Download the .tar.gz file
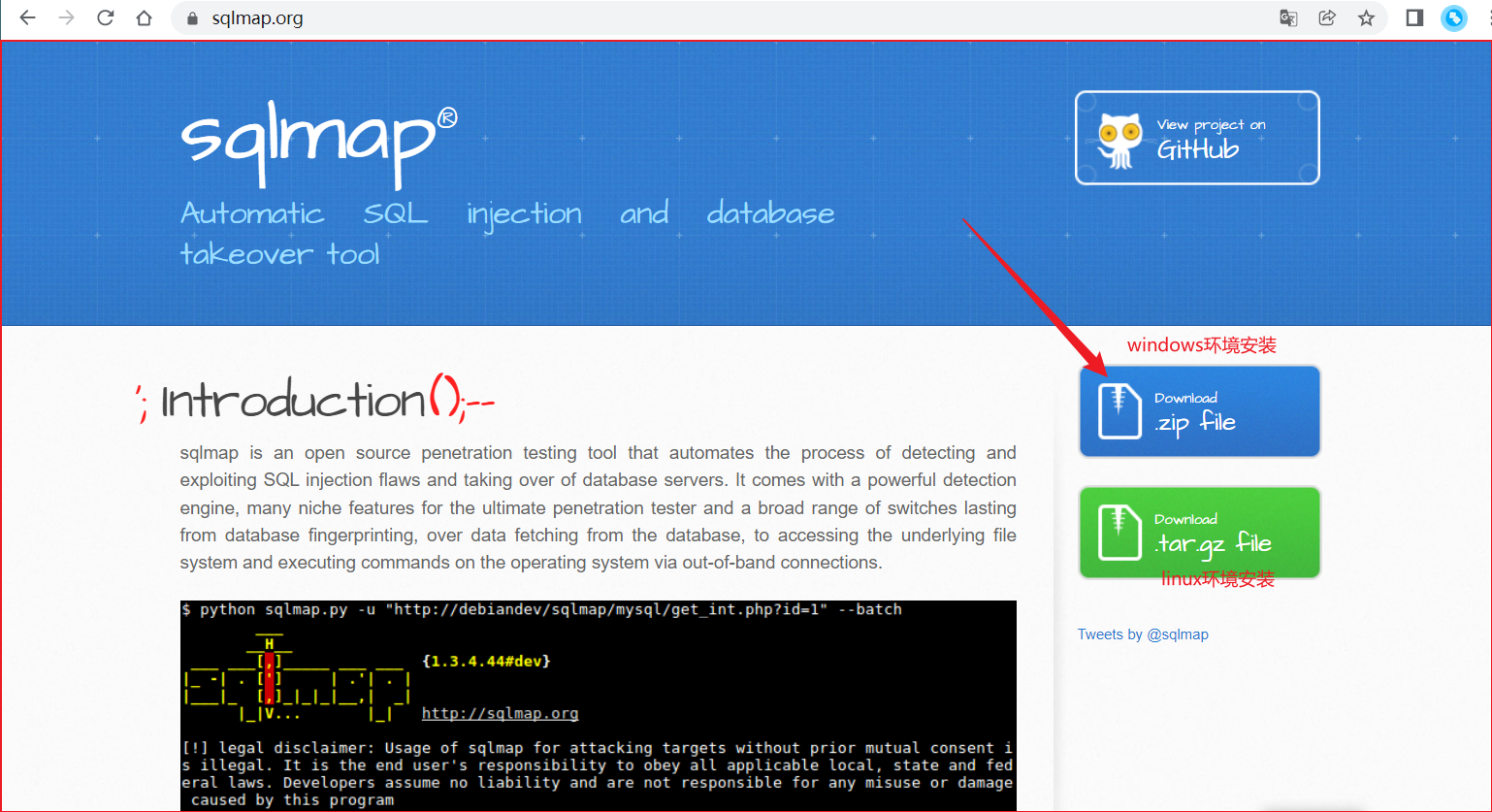The width and height of the screenshot is (1492, 812). [1200, 532]
